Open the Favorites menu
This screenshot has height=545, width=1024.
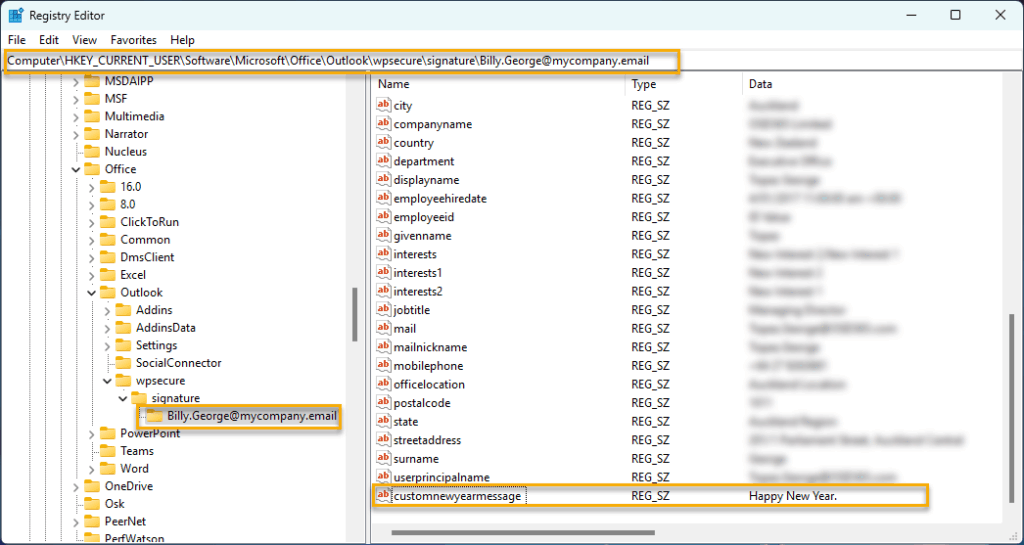[x=133, y=40]
